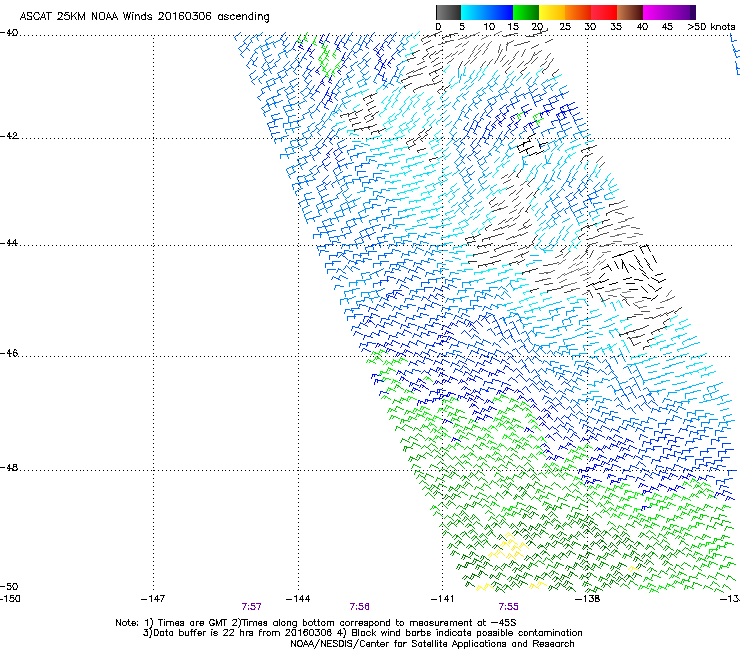Click the green wind barbs near -40.5S, -143.5W
Screen dimensions: 740x650
click(328, 60)
